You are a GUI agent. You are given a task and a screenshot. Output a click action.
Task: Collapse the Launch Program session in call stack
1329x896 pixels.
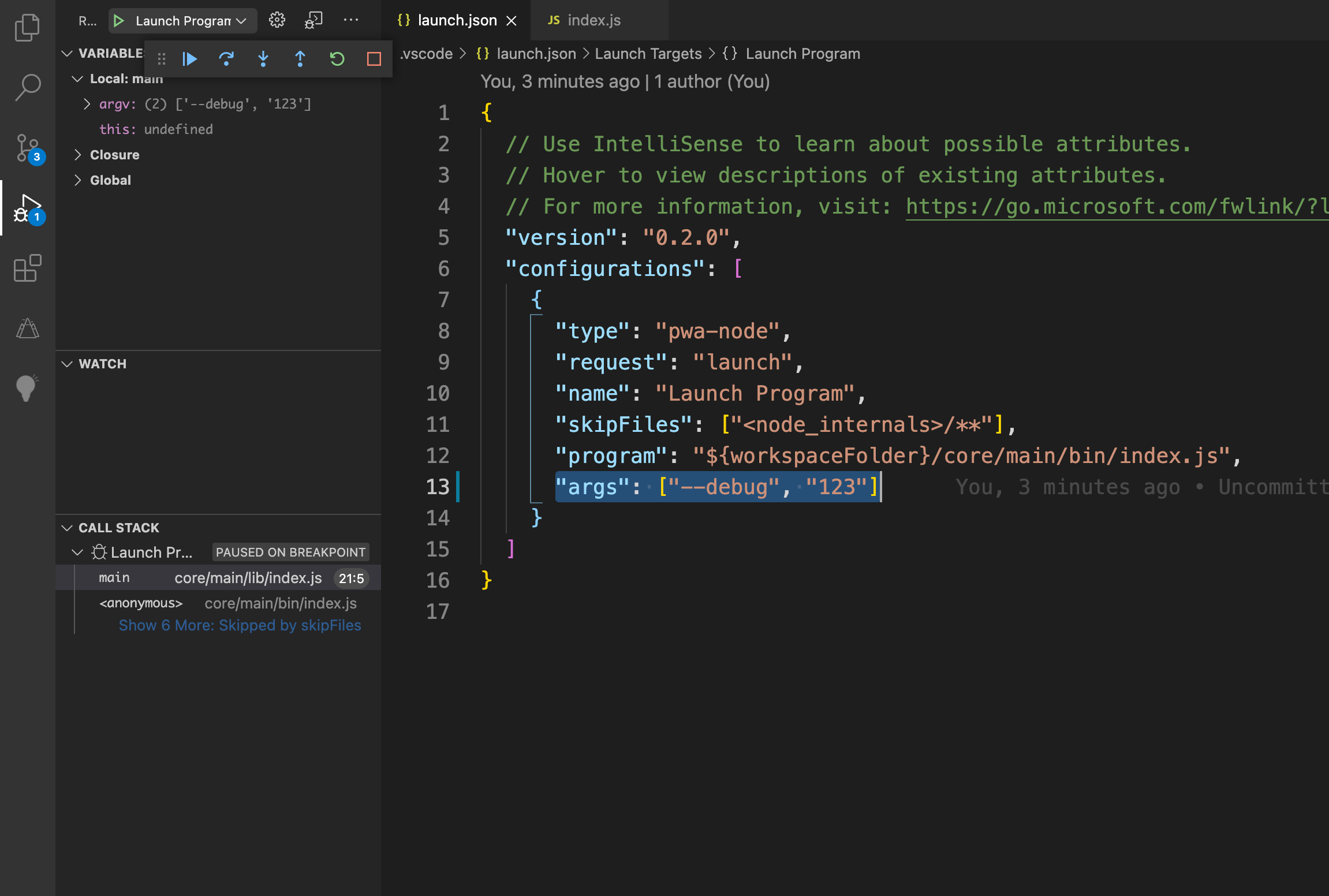pos(77,552)
